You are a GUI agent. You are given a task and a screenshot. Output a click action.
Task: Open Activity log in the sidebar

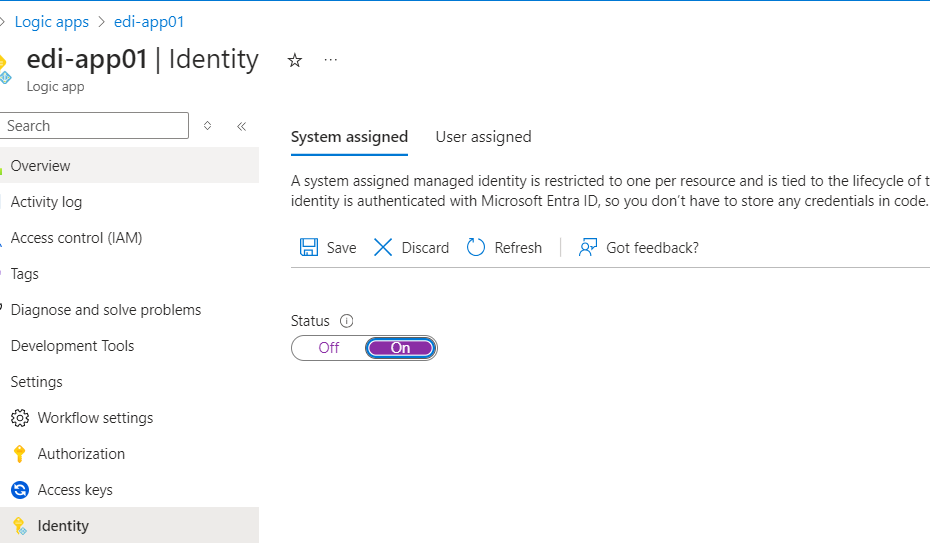129,202
